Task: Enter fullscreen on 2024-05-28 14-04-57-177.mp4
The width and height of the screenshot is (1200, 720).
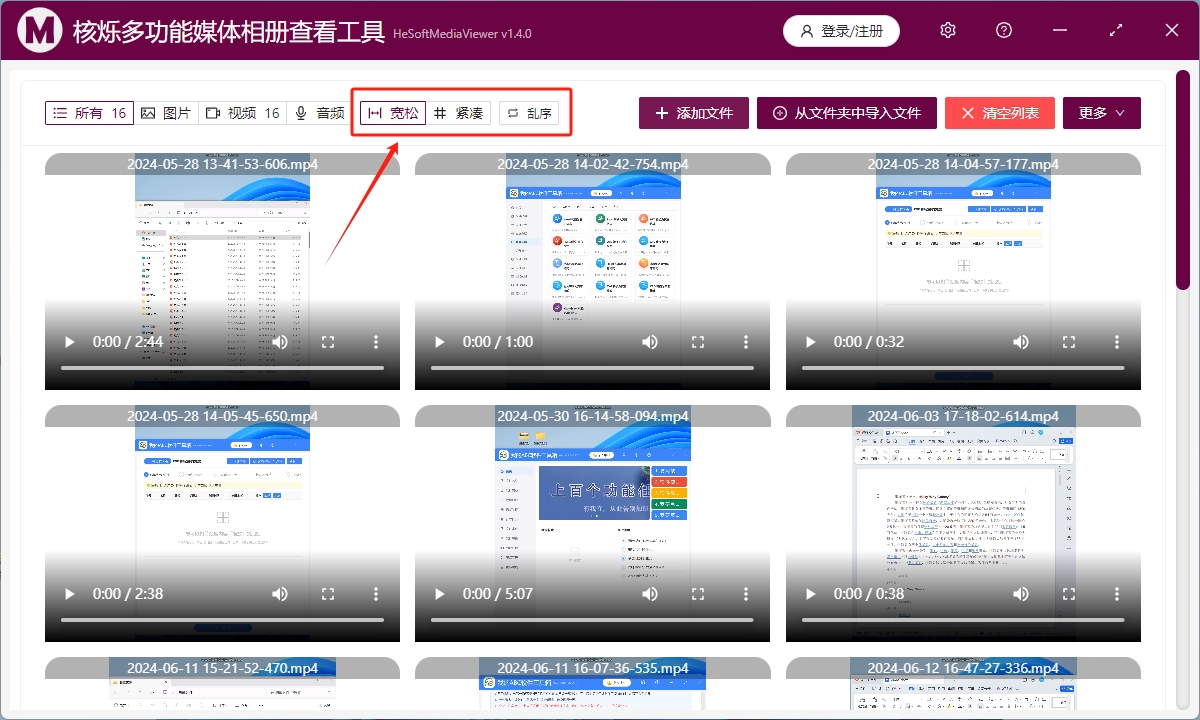Action: pyautogui.click(x=1068, y=342)
